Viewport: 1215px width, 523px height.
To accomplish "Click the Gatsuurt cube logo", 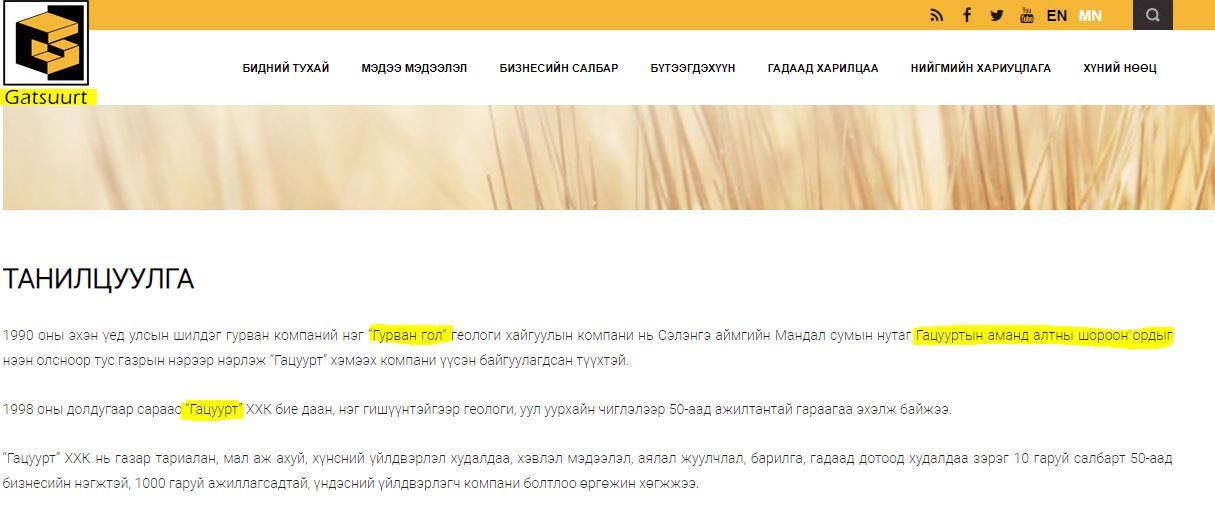I will click(45, 43).
